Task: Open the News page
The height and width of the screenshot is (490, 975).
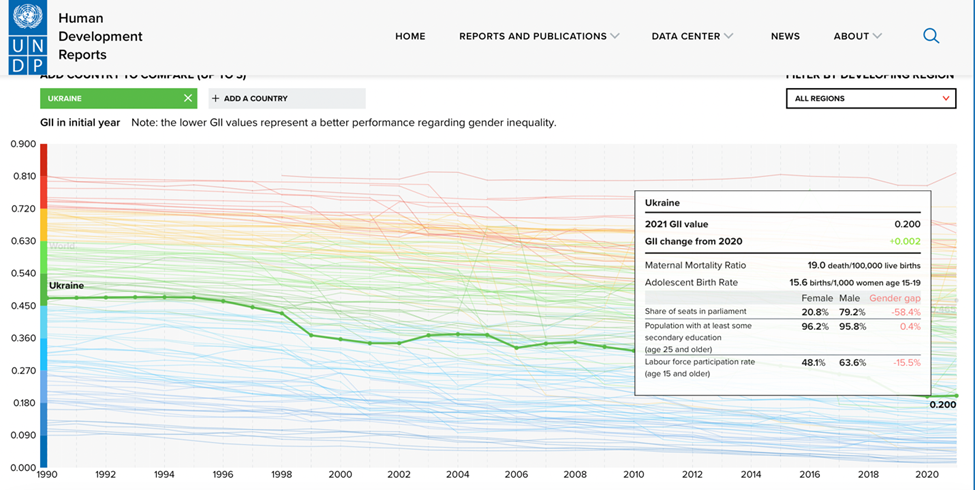Action: (x=785, y=36)
